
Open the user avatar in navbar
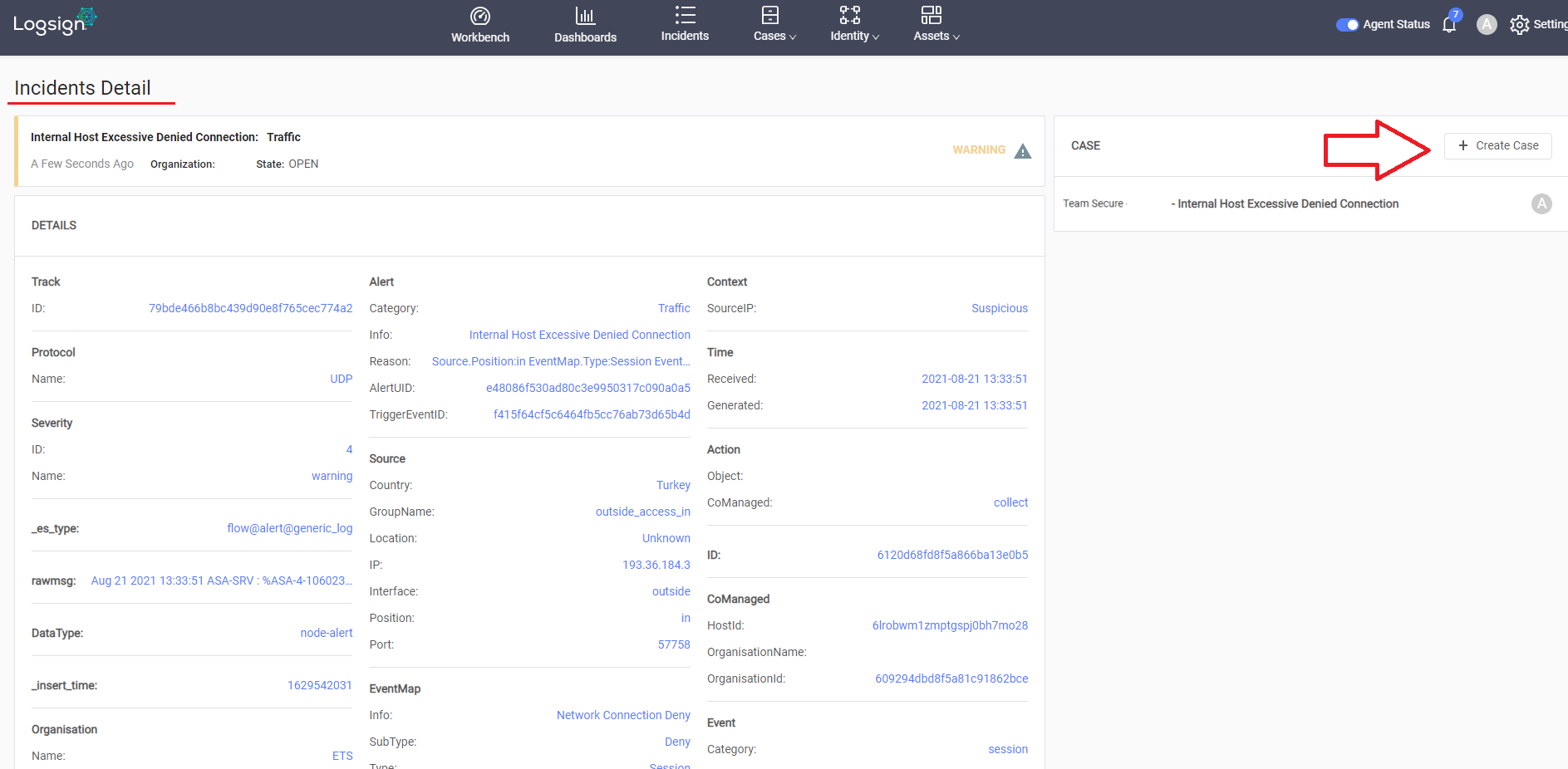point(1487,24)
